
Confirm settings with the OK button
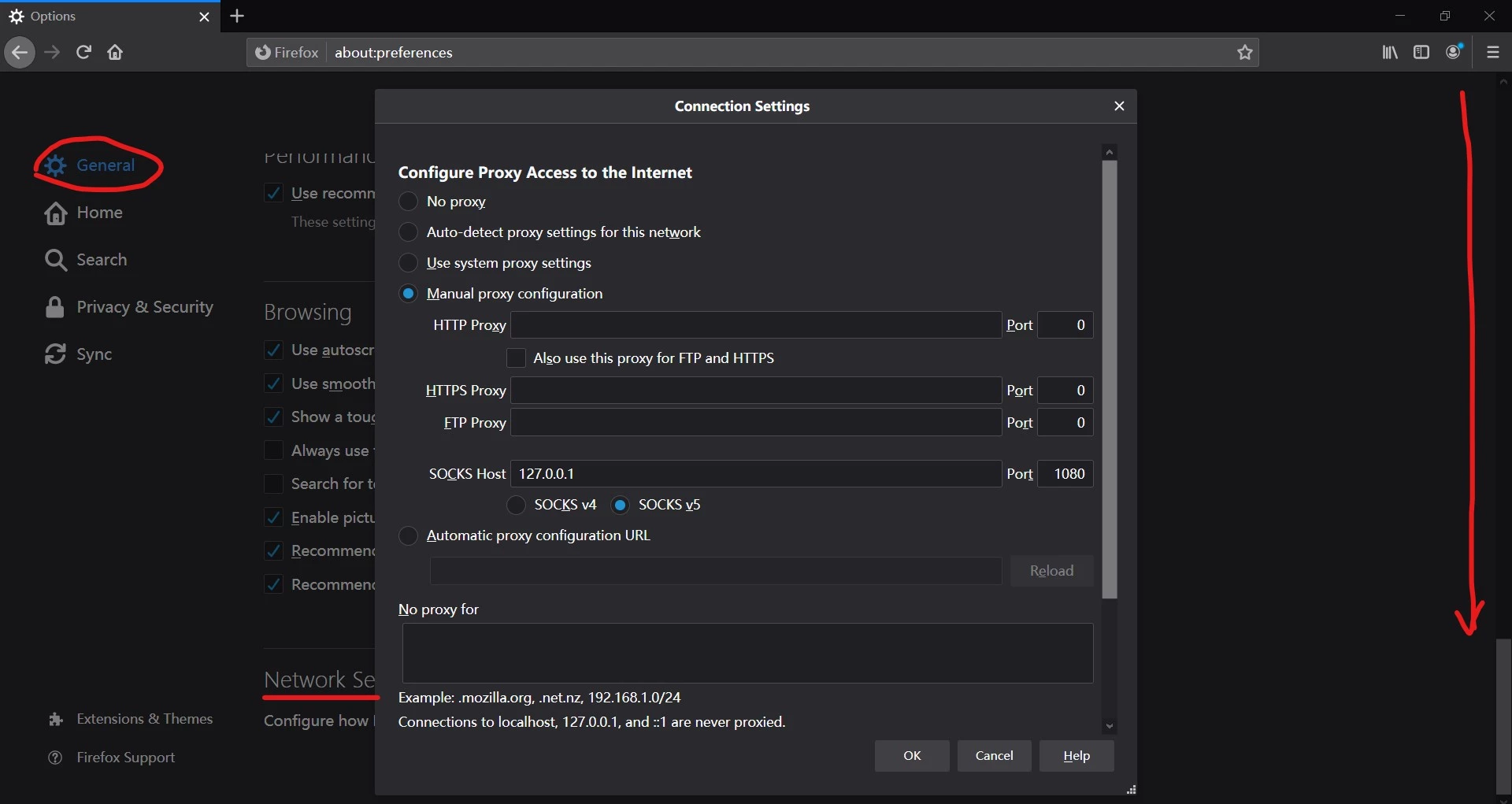click(x=912, y=756)
